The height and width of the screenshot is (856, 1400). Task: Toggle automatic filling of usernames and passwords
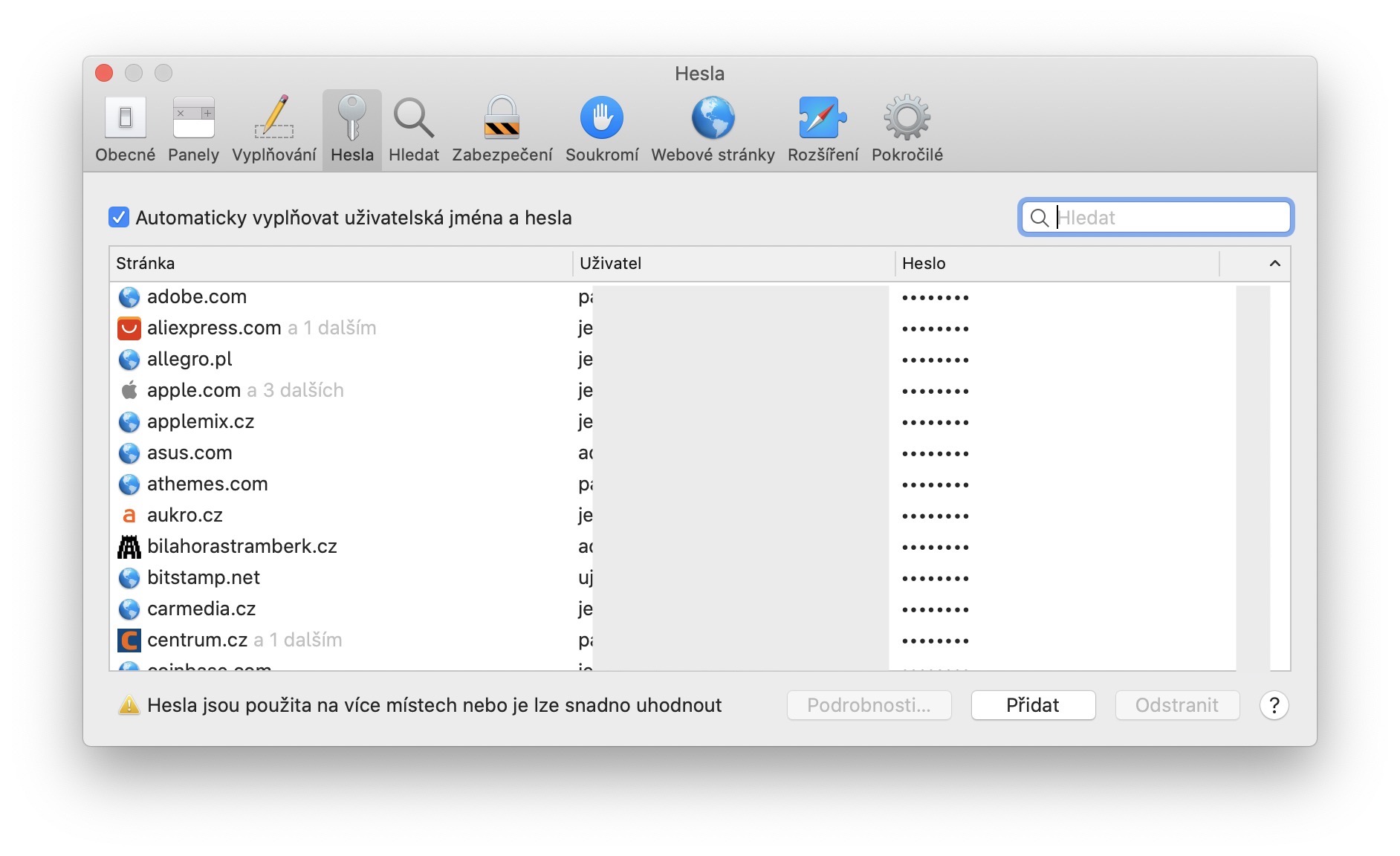(119, 217)
